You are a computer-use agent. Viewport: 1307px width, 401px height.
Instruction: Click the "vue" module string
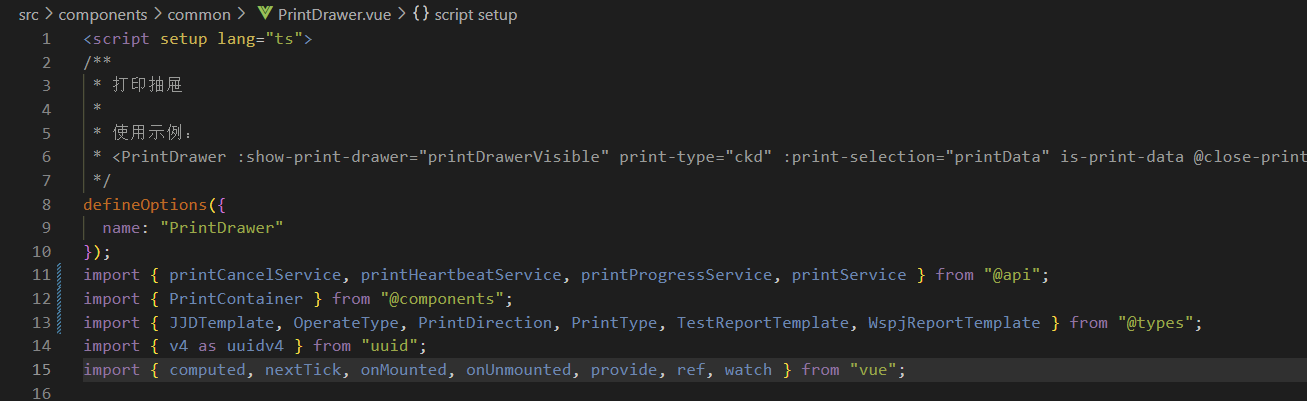point(874,370)
